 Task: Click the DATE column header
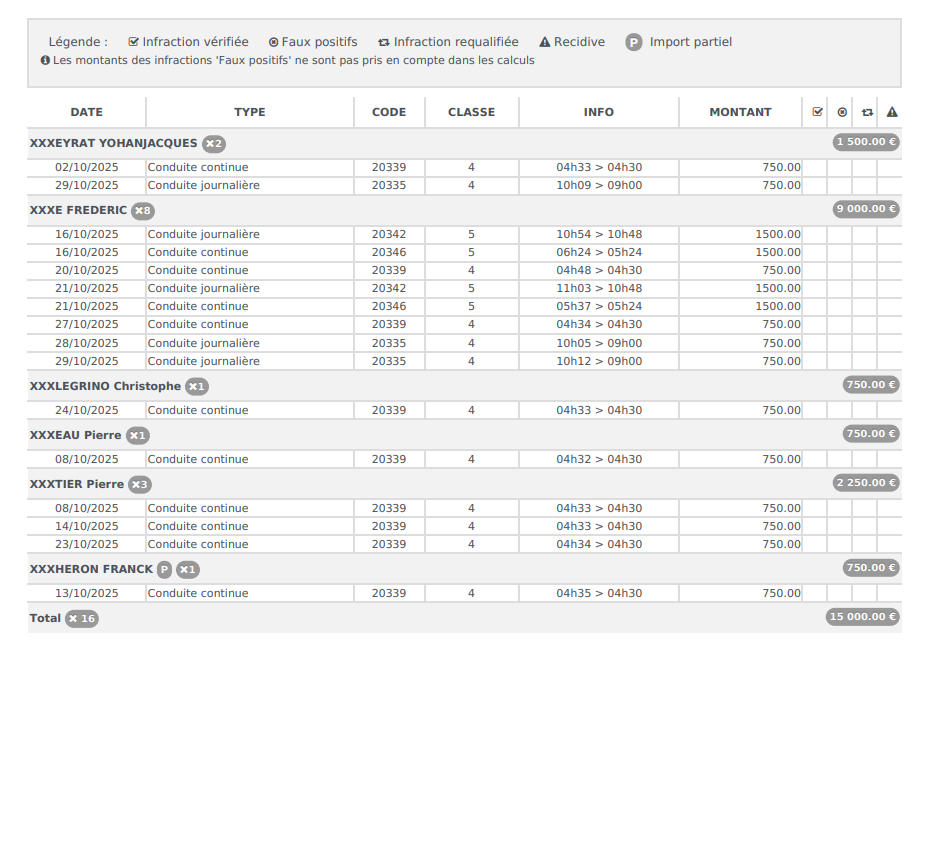pyautogui.click(x=87, y=112)
